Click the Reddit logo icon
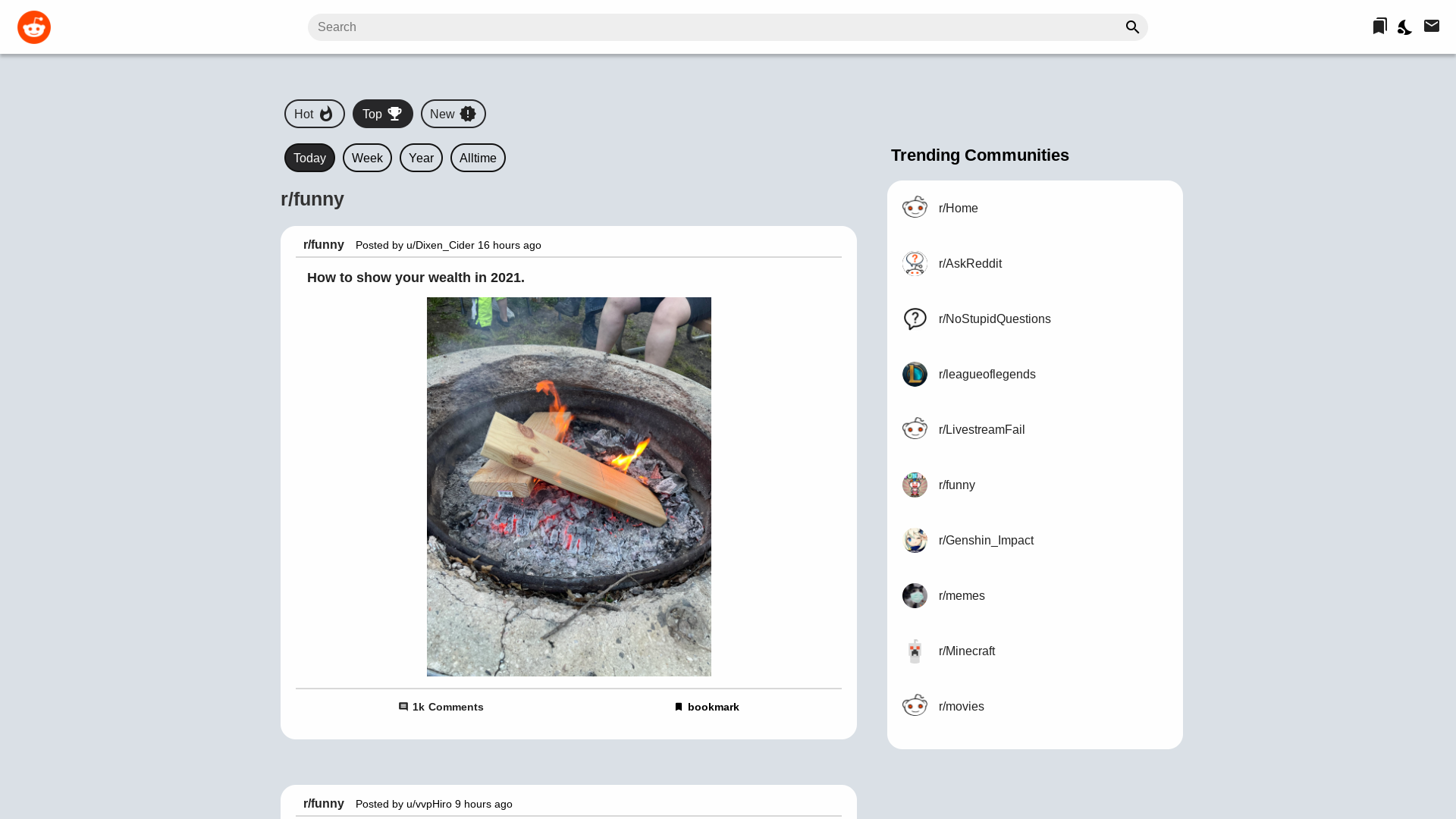 tap(34, 27)
